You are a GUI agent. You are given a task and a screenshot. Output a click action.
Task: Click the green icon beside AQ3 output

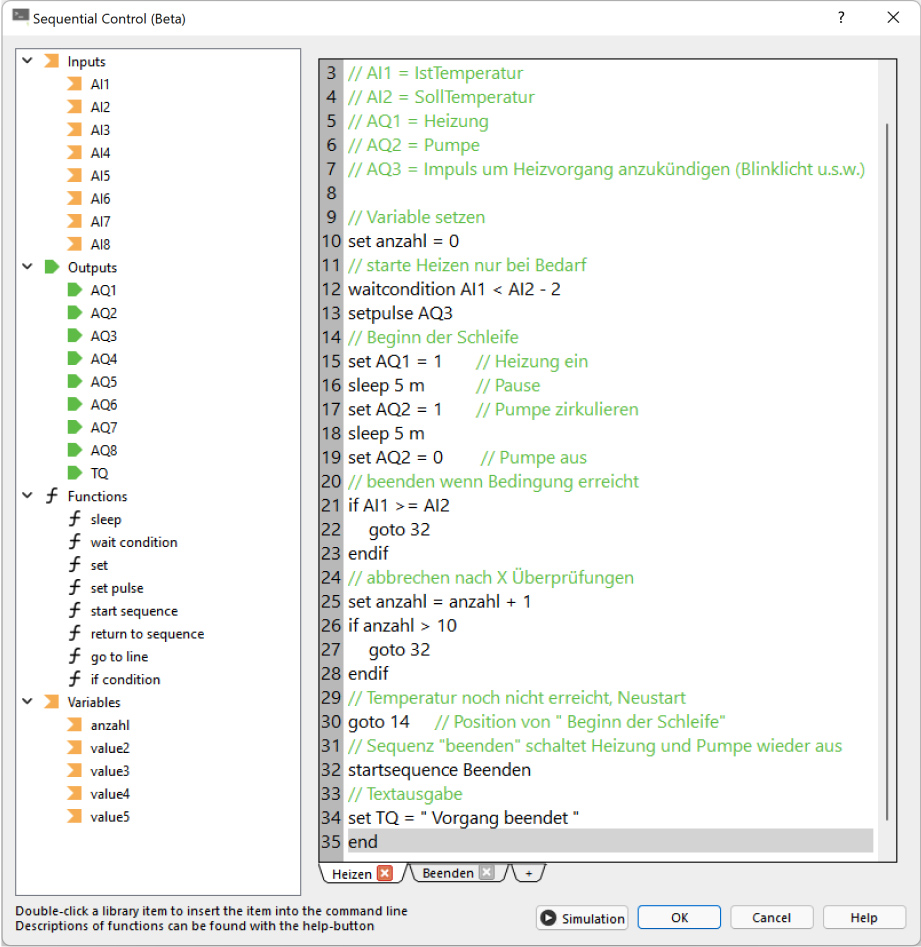[74, 336]
